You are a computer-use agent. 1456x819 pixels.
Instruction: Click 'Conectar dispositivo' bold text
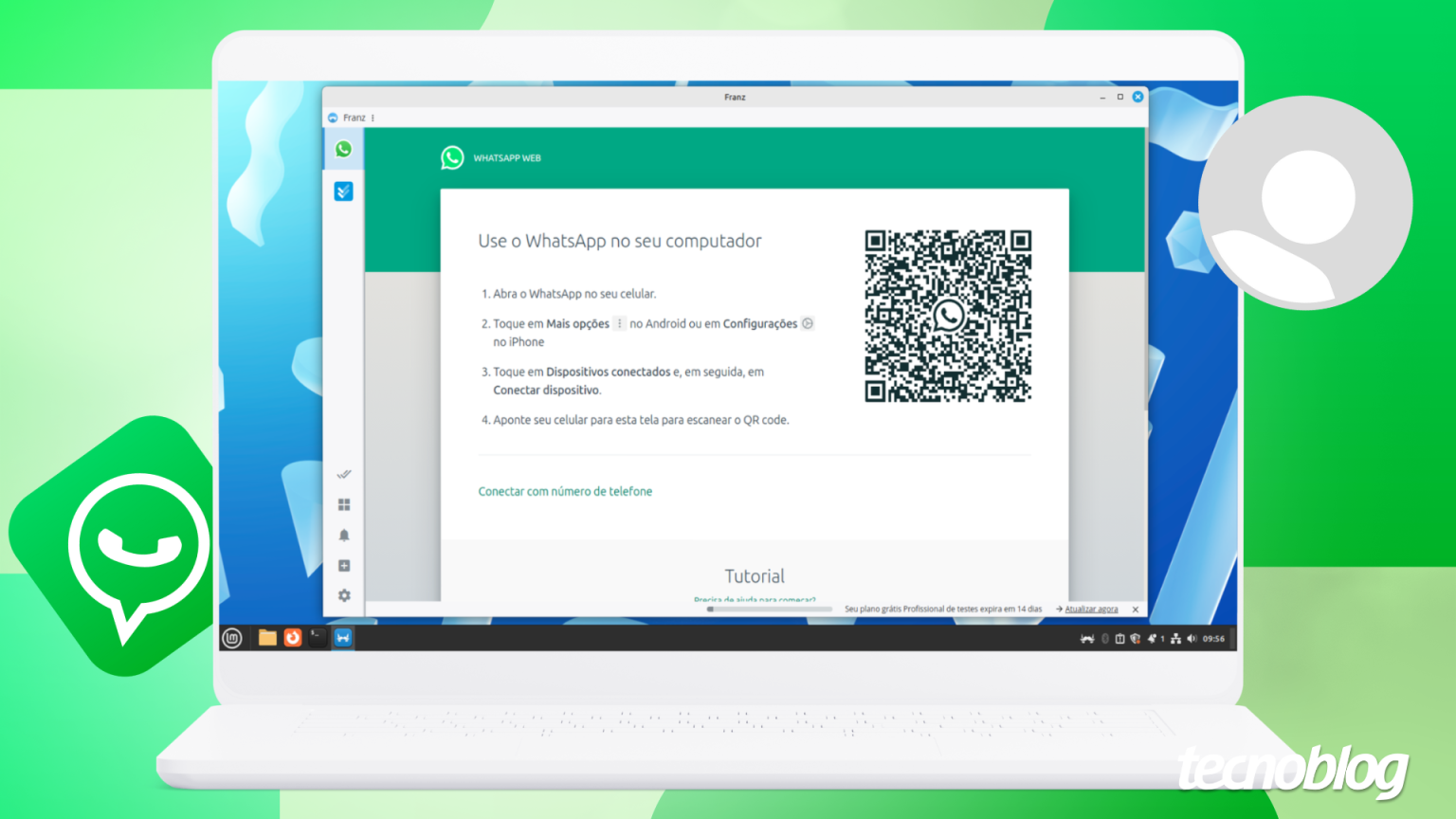pos(546,390)
